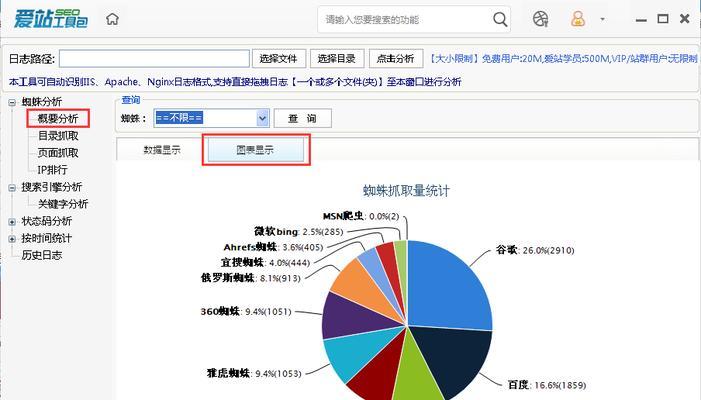Screen dimensions: 701x400
Task: Click the 选择目录 button
Action: pos(337,59)
